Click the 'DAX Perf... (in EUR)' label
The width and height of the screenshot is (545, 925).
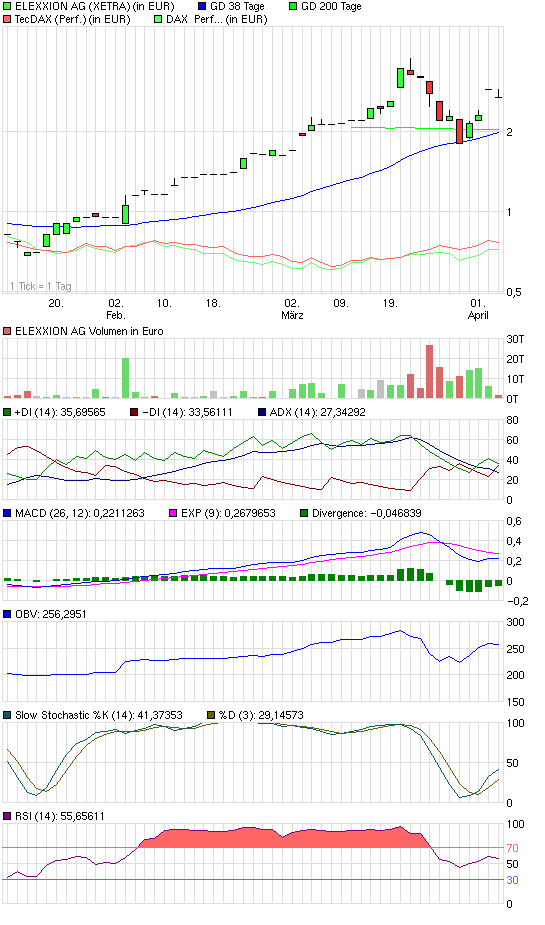216,19
